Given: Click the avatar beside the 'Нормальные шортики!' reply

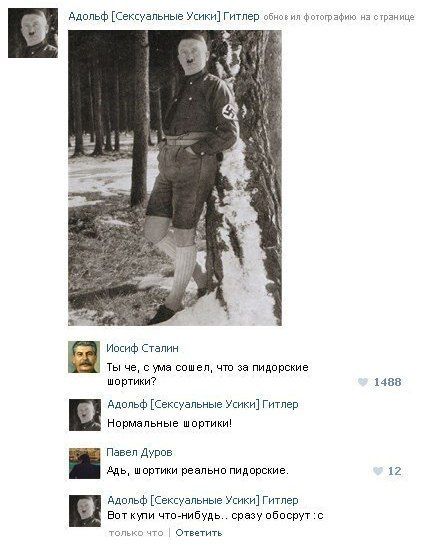Looking at the screenshot, I should click(x=85, y=415).
